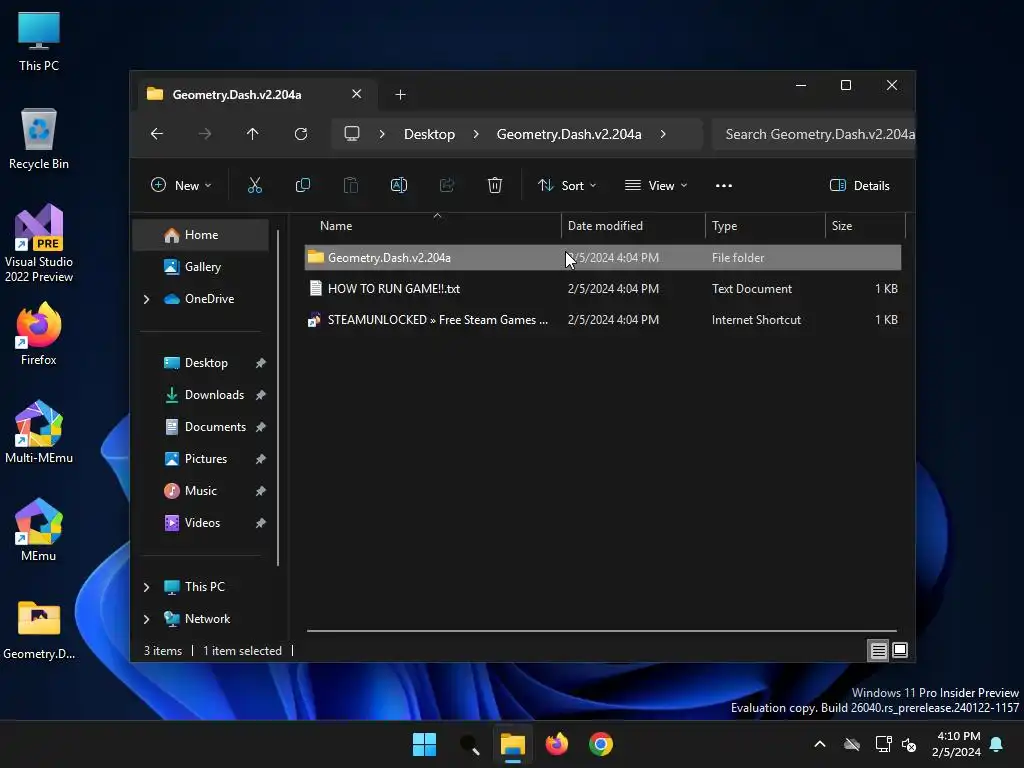The height and width of the screenshot is (768, 1024).
Task: Select HOW TO RUN GAME!!.txt file
Action: click(x=603, y=289)
